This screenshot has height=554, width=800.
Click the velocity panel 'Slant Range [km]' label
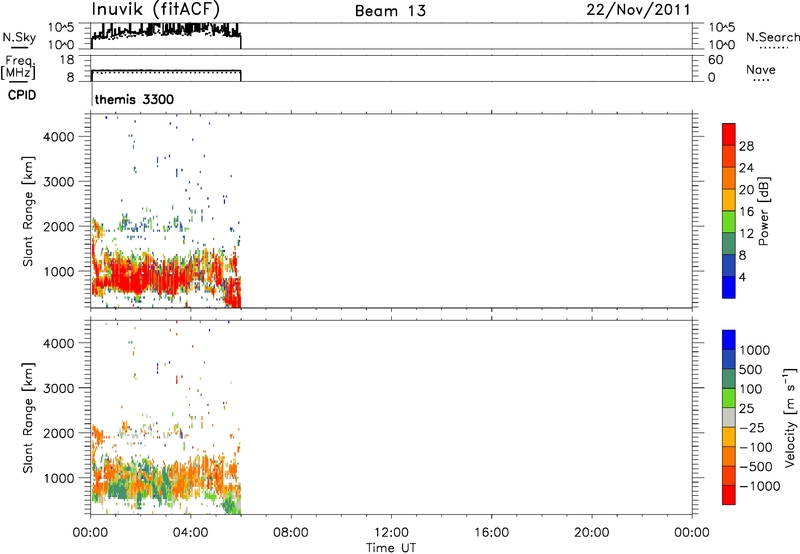pos(28,418)
